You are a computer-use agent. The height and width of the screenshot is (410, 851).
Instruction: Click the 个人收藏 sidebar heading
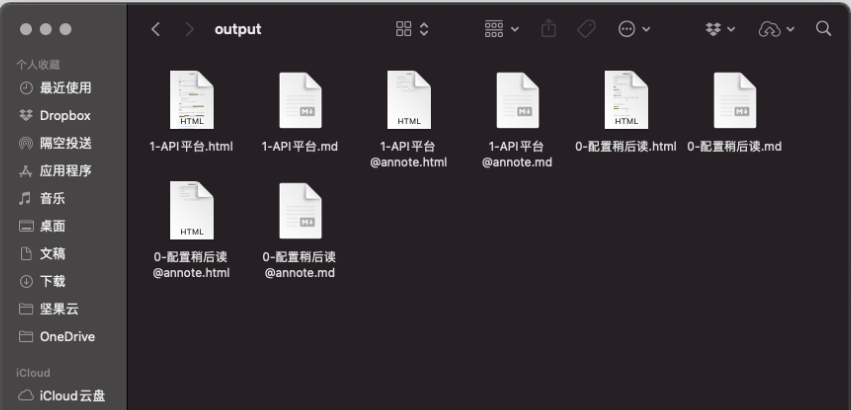[x=38, y=65]
